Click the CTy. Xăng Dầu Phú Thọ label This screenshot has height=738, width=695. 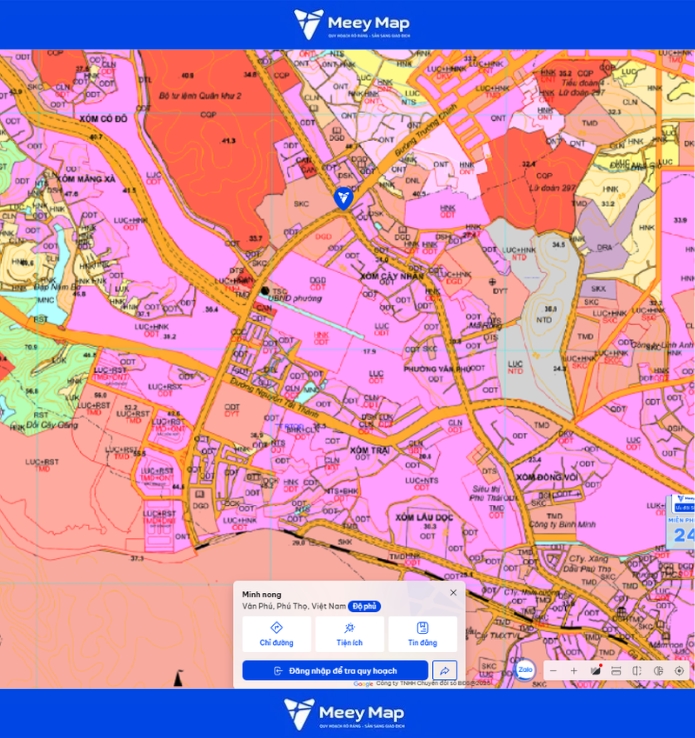tap(588, 563)
